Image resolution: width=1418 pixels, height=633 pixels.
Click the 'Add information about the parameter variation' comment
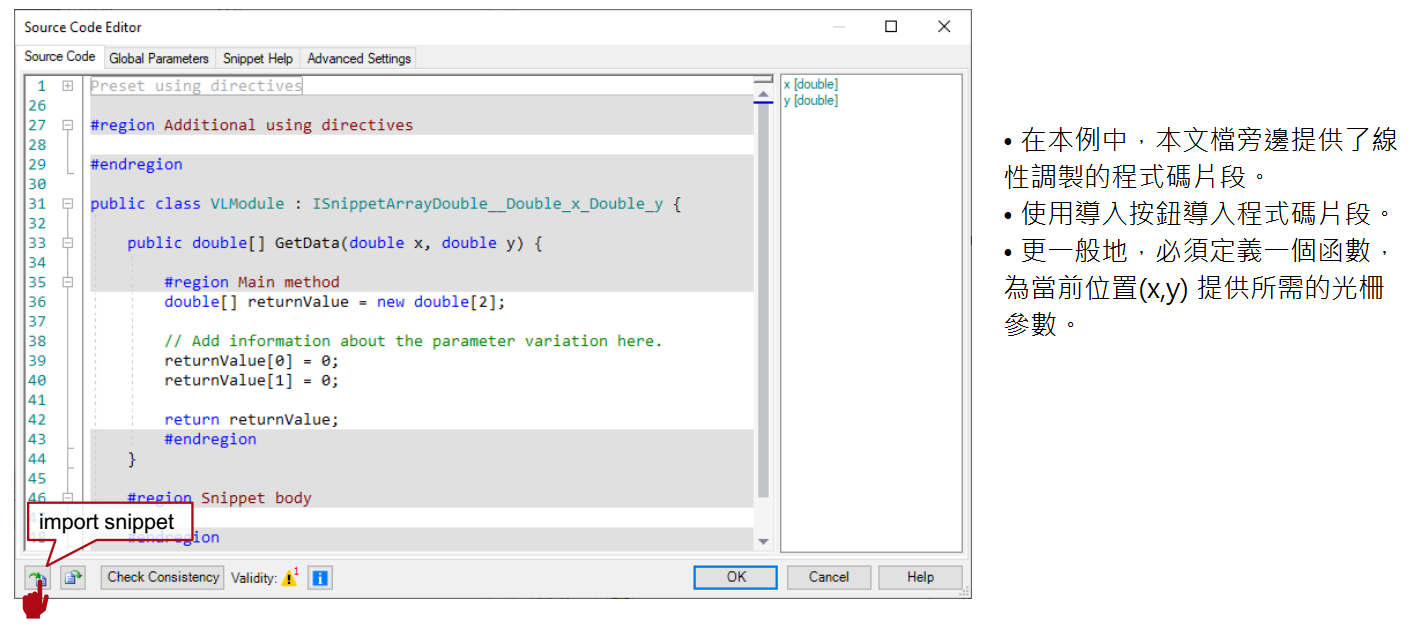point(413,341)
